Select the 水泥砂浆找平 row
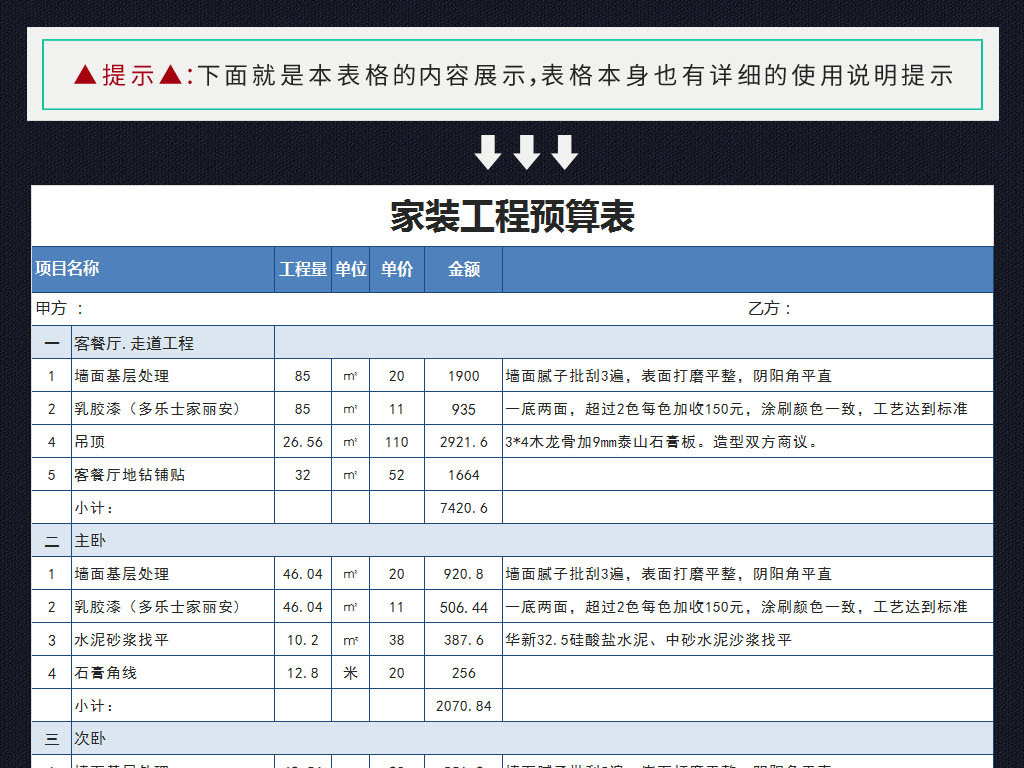Screen dimensions: 1024x768 (x=110, y=639)
